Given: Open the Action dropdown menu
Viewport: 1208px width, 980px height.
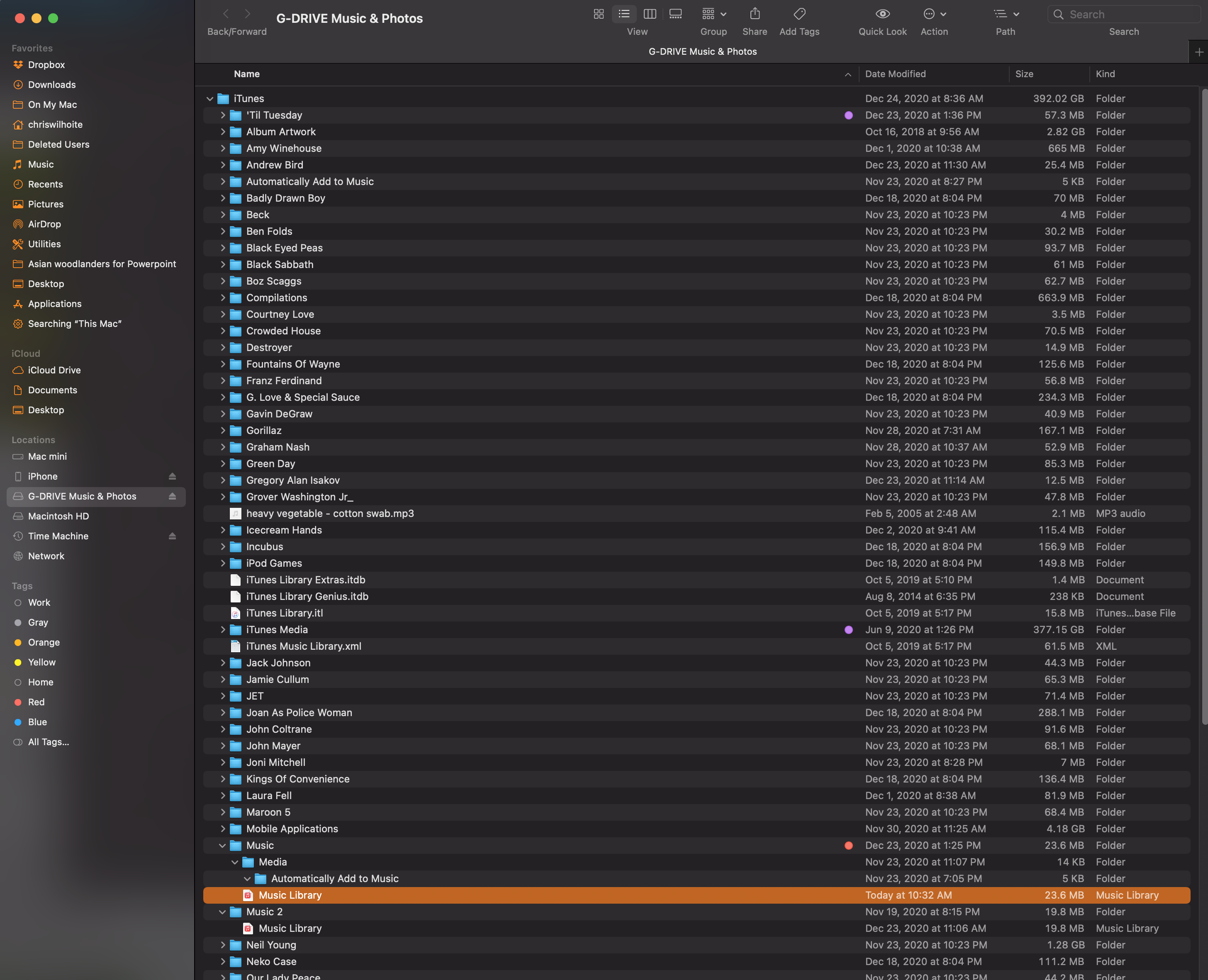Looking at the screenshot, I should (934, 14).
